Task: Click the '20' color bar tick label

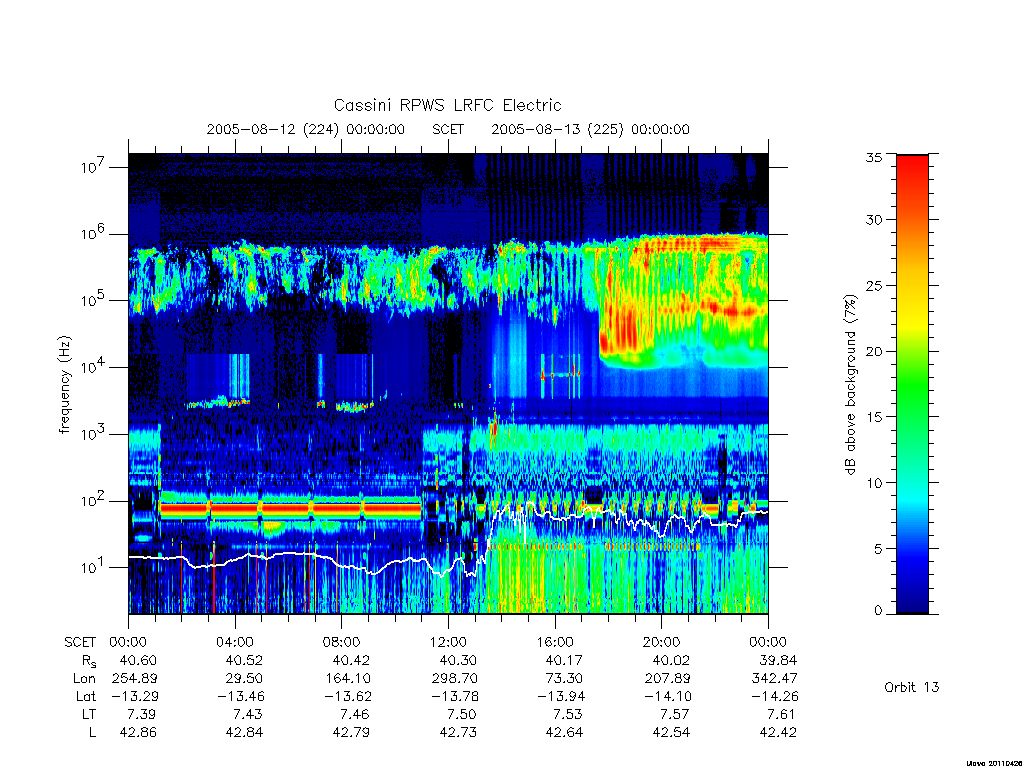Action: tap(873, 351)
